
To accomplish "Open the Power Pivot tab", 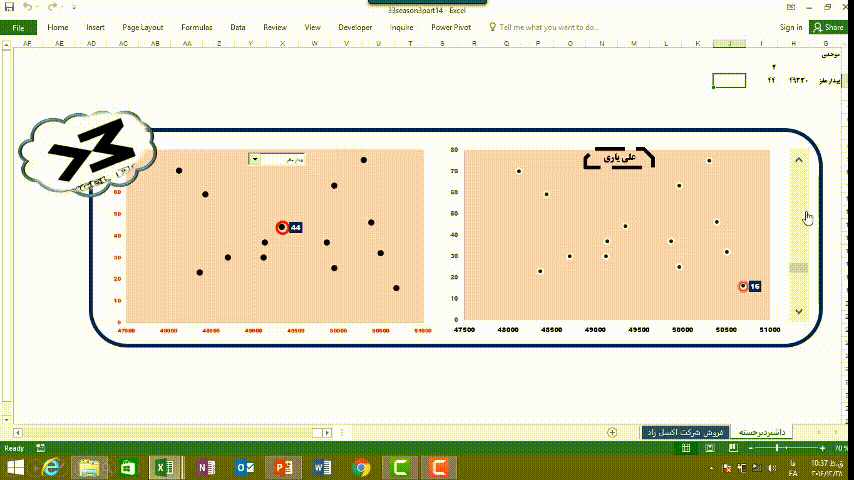I will 453,27.
